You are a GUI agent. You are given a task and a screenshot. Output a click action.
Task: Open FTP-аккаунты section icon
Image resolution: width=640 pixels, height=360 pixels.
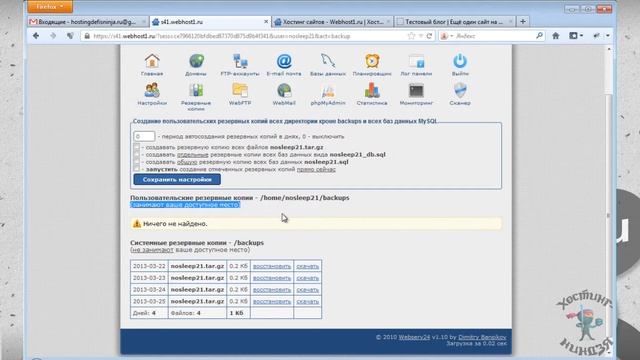(240, 61)
